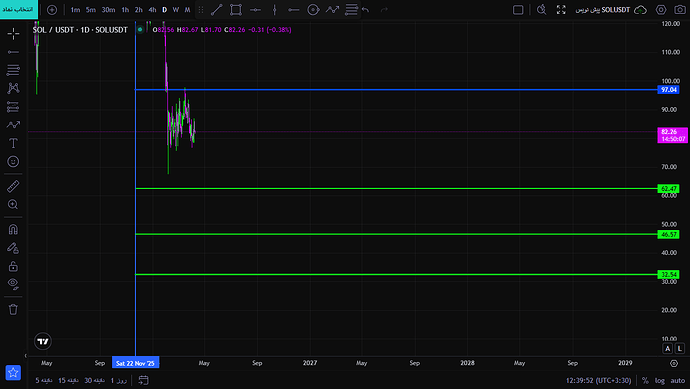Select the green 62.47 horizontal line label

click(x=668, y=189)
